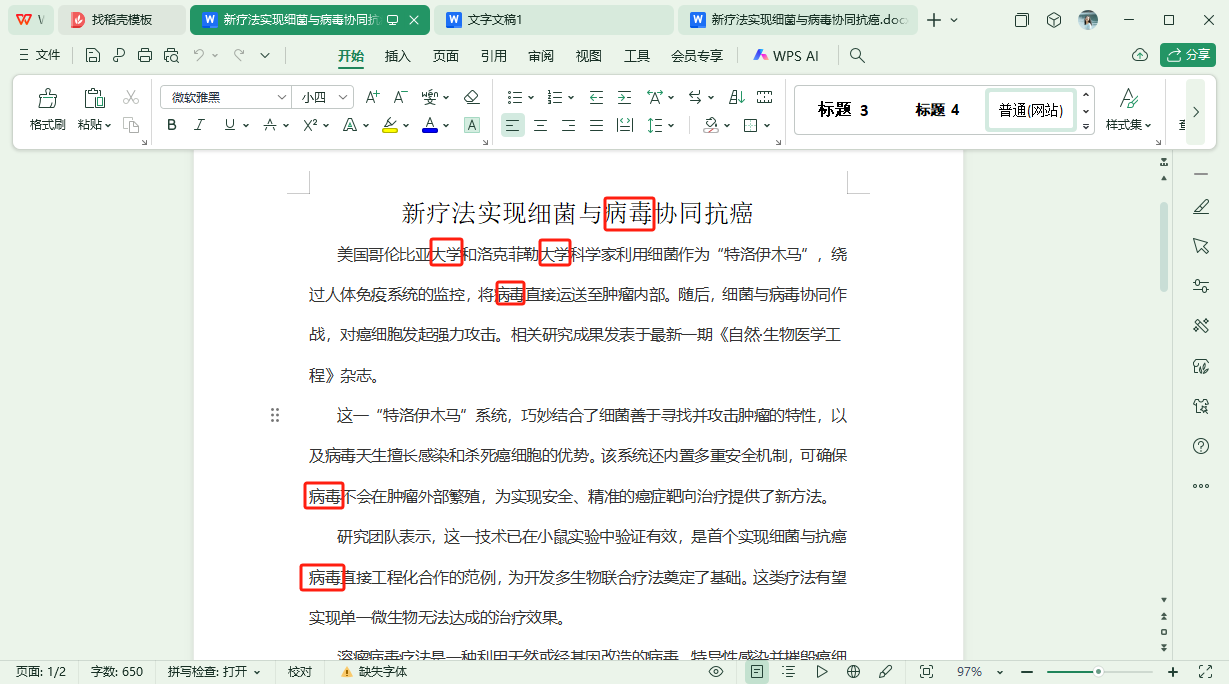The width and height of the screenshot is (1229, 684).
Task: Toggle italic formatting
Action: [197, 125]
